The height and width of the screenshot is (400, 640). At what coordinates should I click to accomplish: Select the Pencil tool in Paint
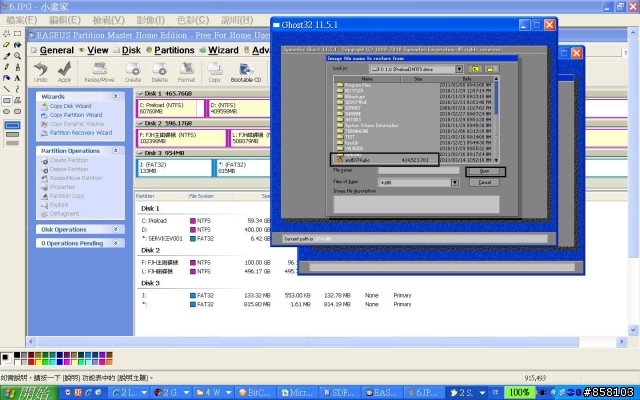click(7, 67)
